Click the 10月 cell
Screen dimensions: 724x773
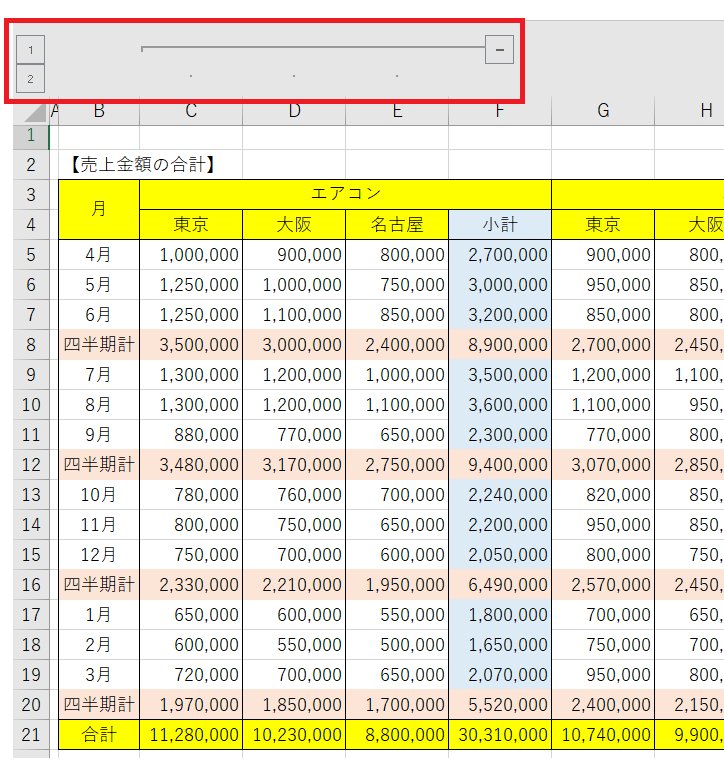click(99, 494)
